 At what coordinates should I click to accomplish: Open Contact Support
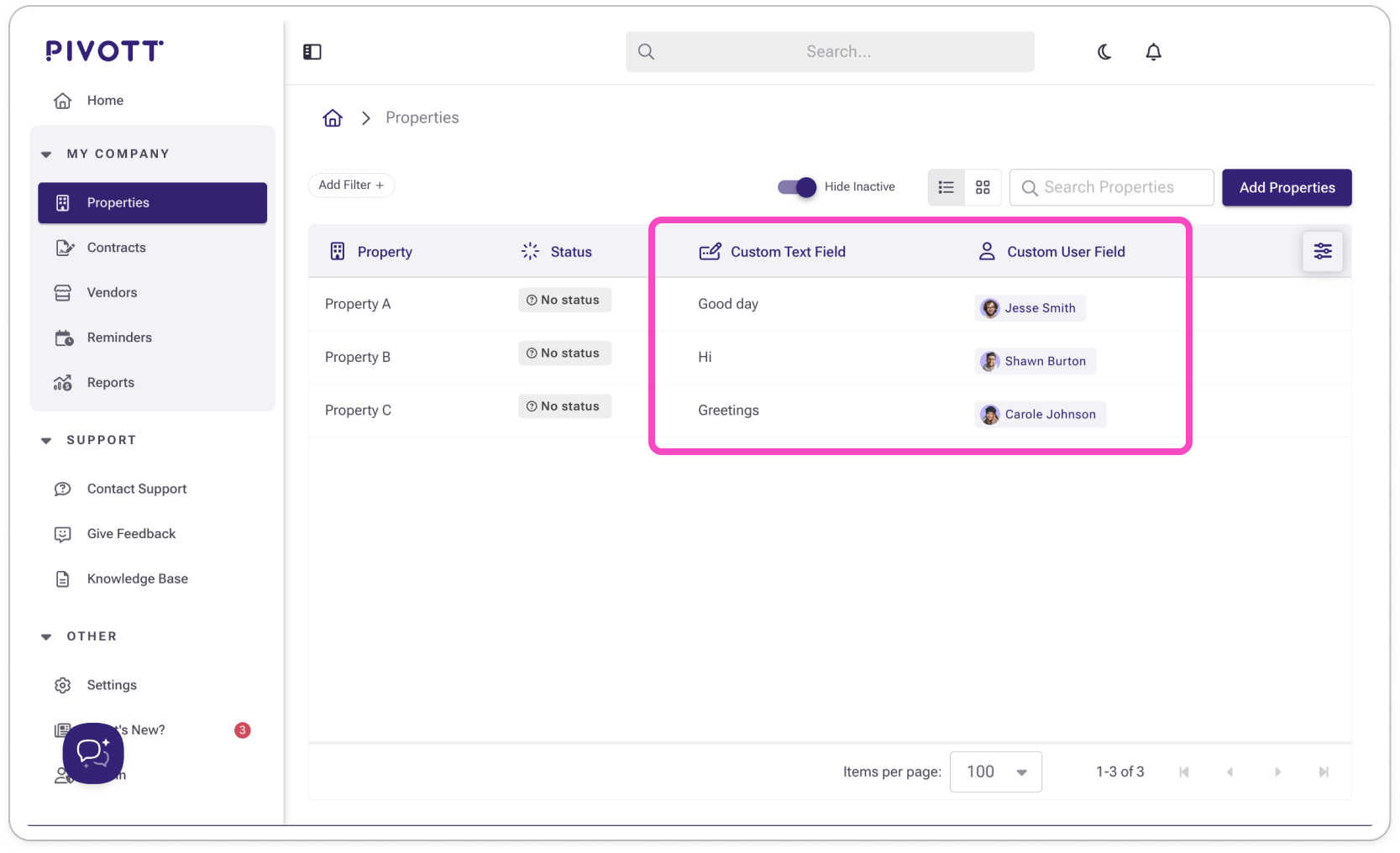[153, 489]
